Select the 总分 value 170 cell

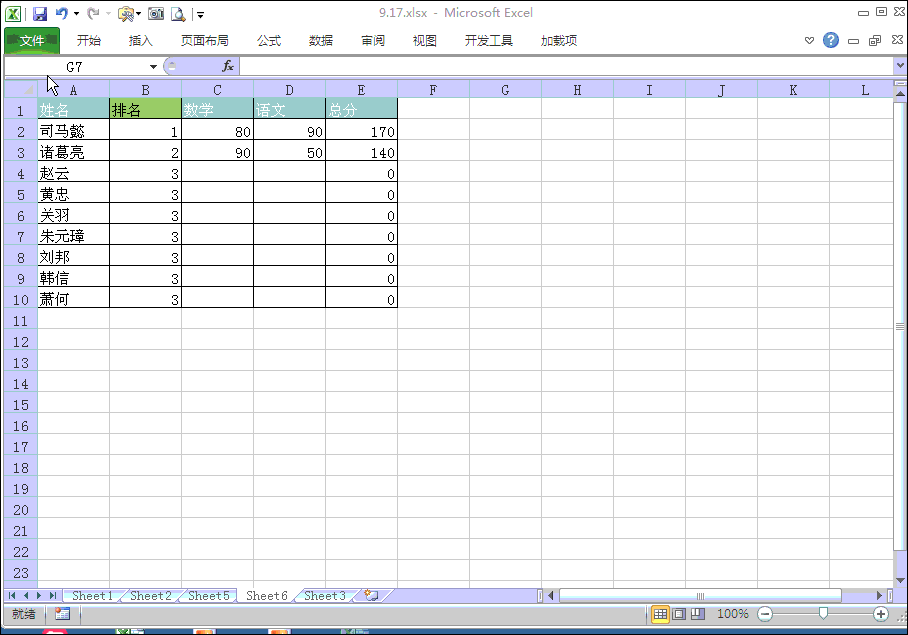coord(361,131)
